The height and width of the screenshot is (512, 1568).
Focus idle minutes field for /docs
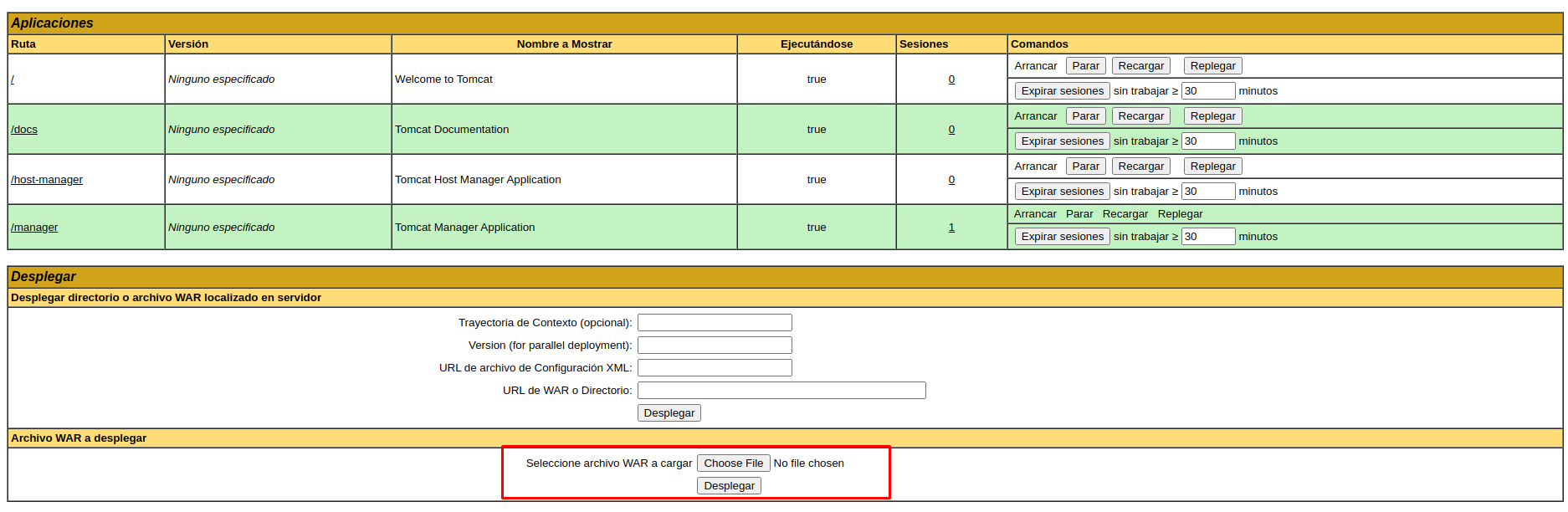(1208, 141)
